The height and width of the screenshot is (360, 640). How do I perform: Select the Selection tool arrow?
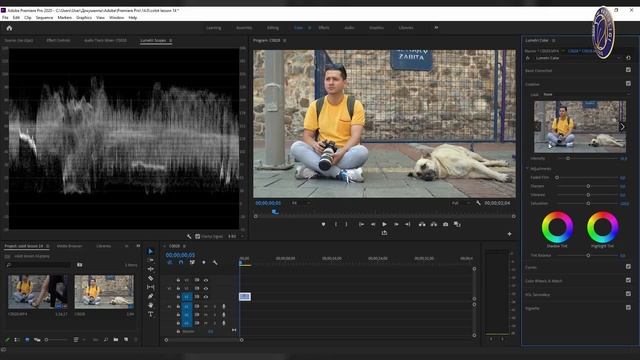[151, 251]
